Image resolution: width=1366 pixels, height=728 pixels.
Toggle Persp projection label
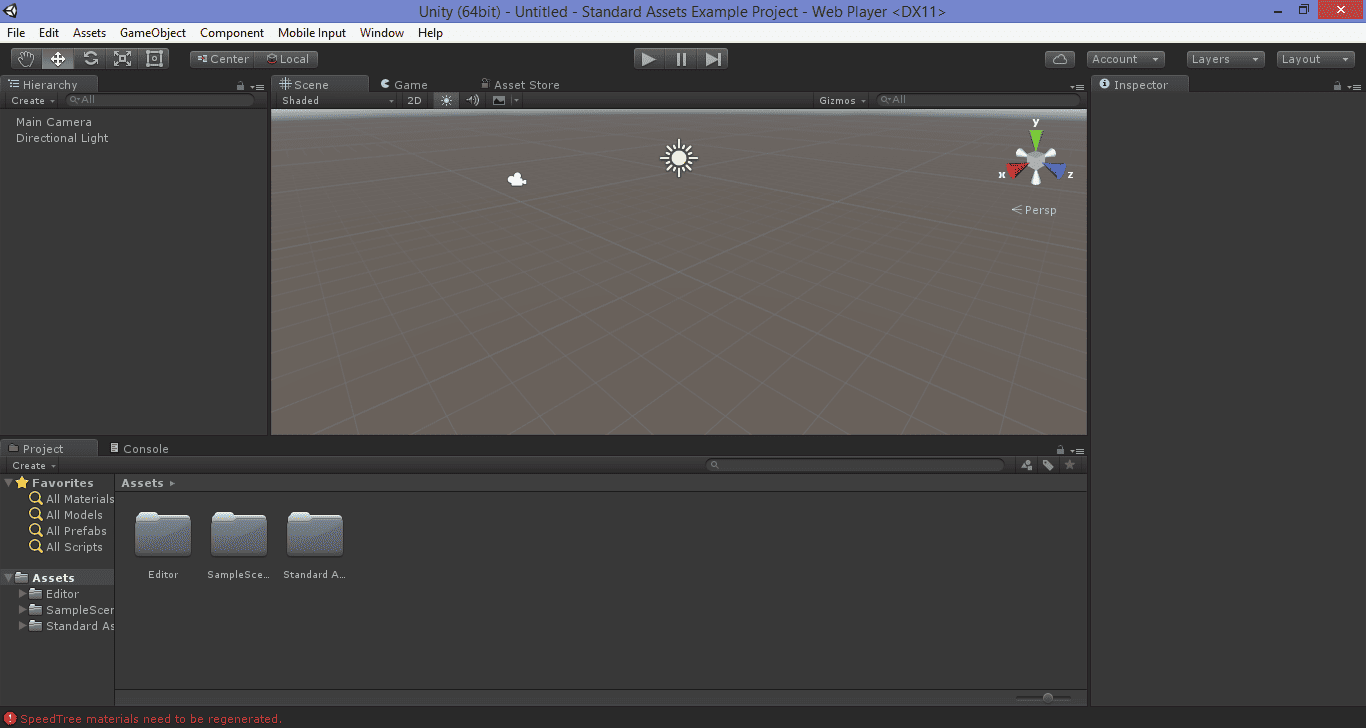pos(1034,210)
